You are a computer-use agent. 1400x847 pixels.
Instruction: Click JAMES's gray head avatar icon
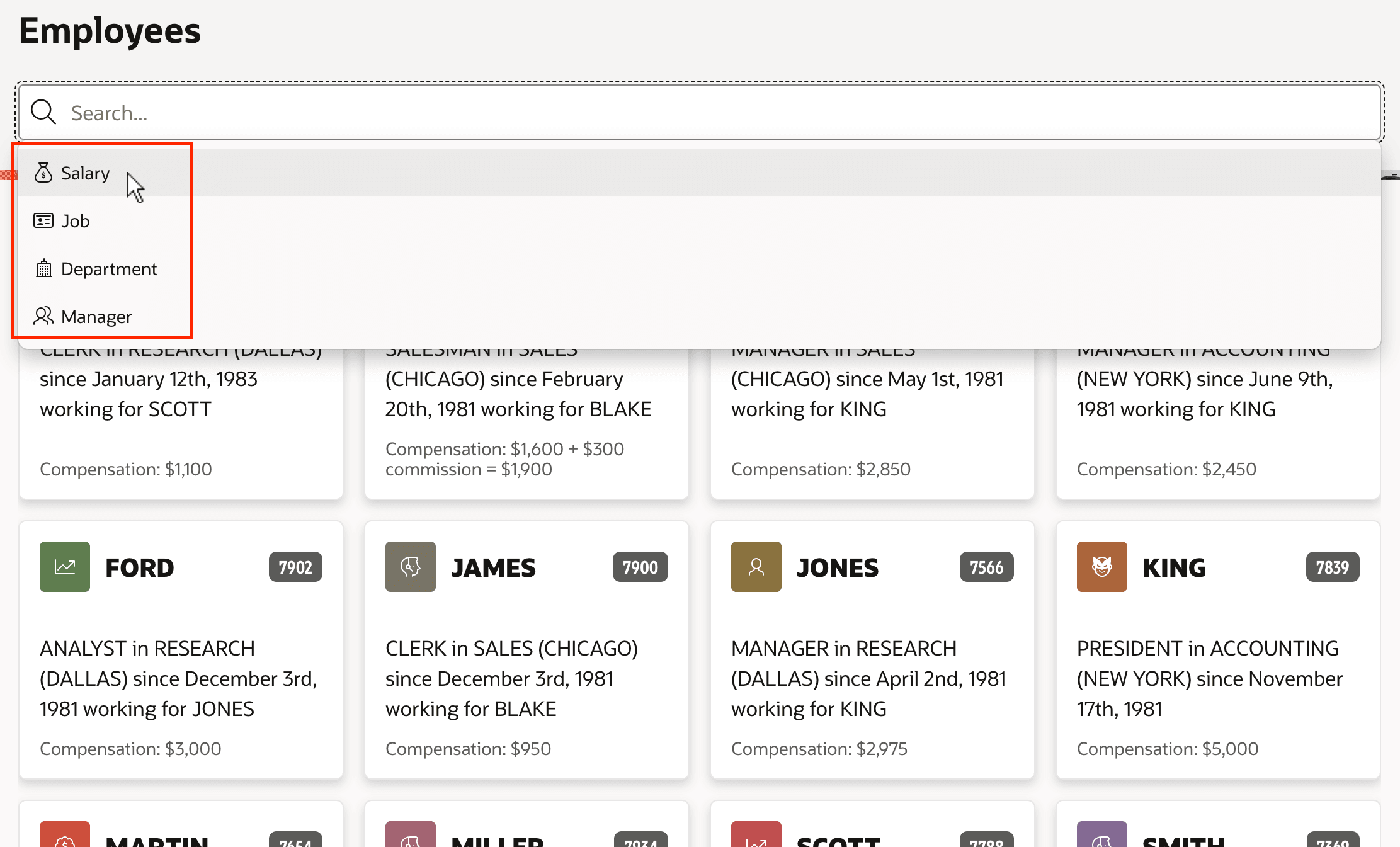pos(411,567)
